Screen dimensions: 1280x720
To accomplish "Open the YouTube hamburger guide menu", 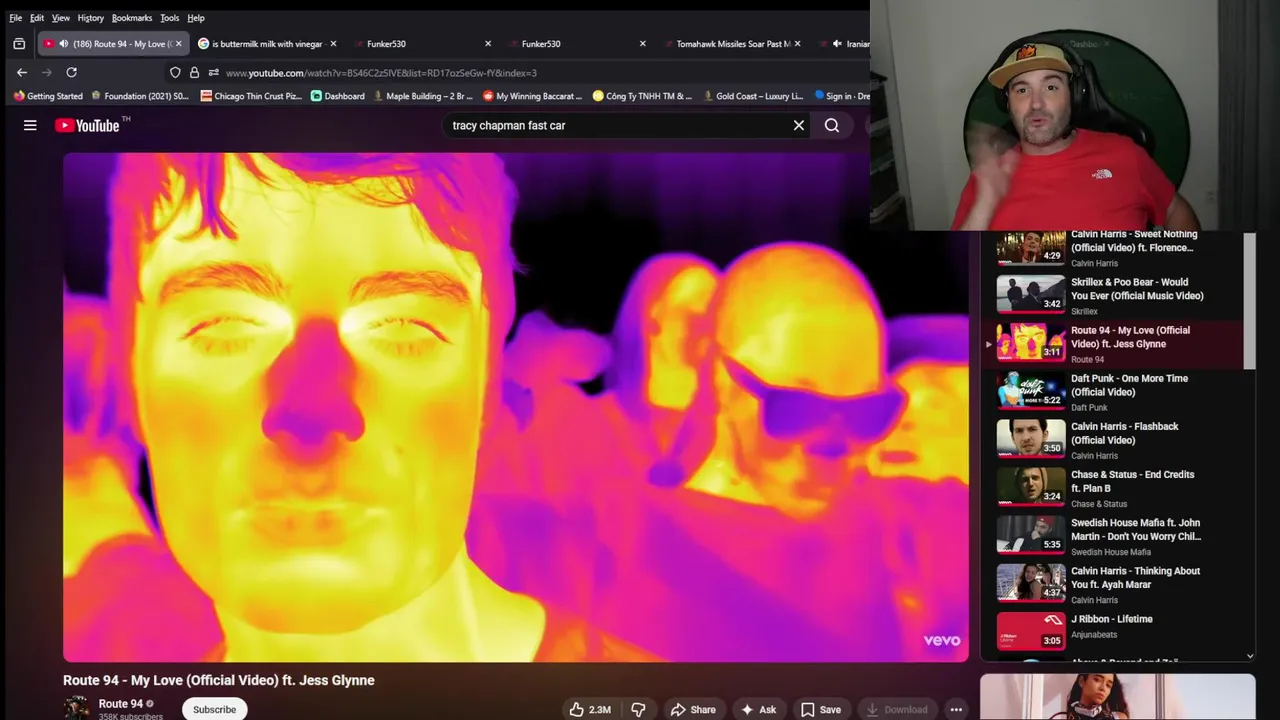I will pyautogui.click(x=30, y=125).
